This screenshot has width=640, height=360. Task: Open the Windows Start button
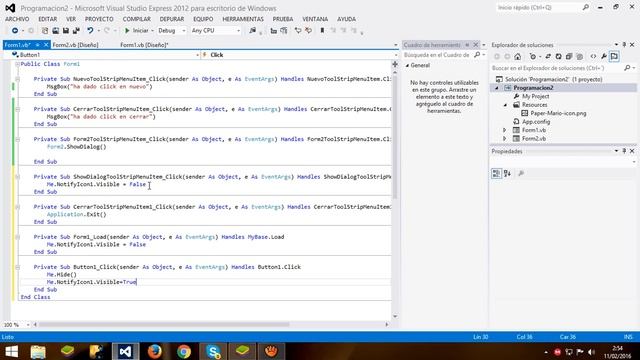click(11, 351)
